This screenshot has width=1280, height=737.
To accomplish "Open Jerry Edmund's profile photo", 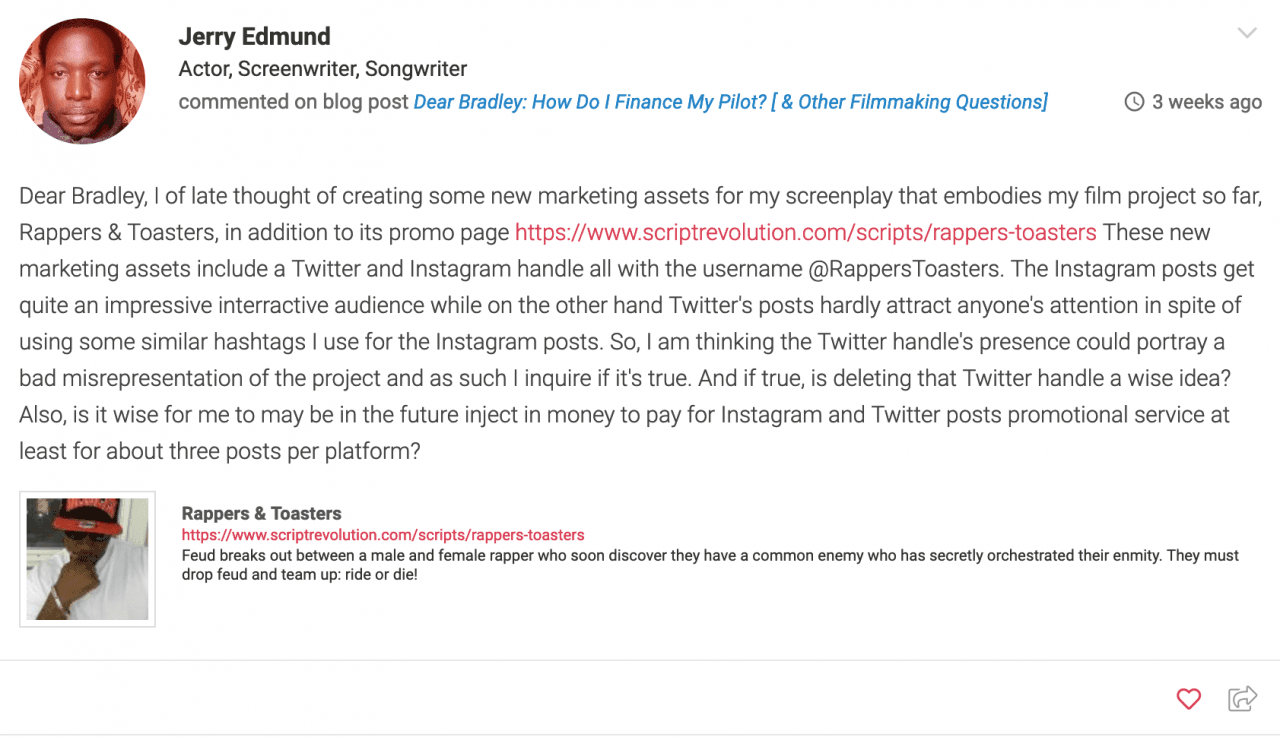I will [x=82, y=81].
